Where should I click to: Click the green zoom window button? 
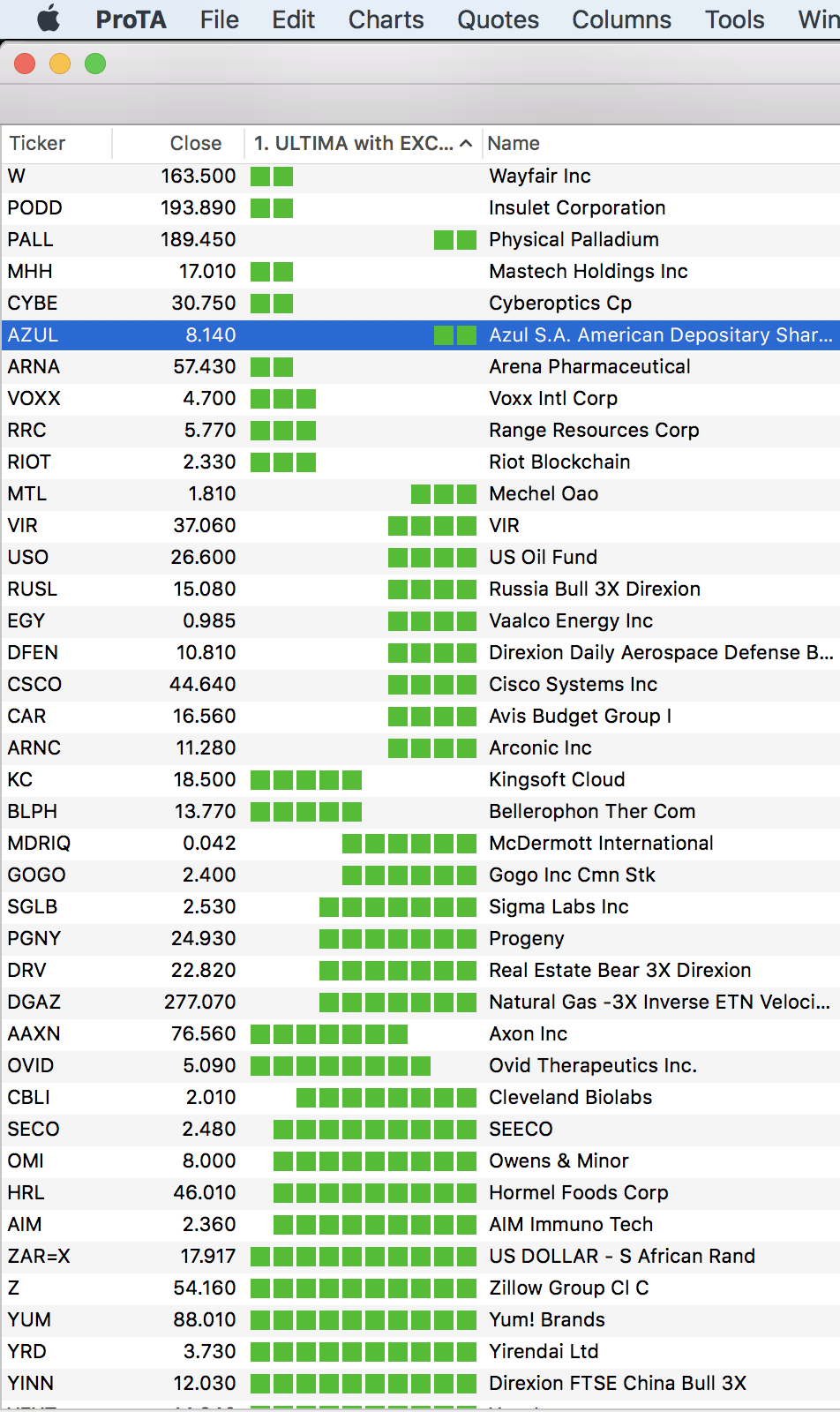coord(95,64)
